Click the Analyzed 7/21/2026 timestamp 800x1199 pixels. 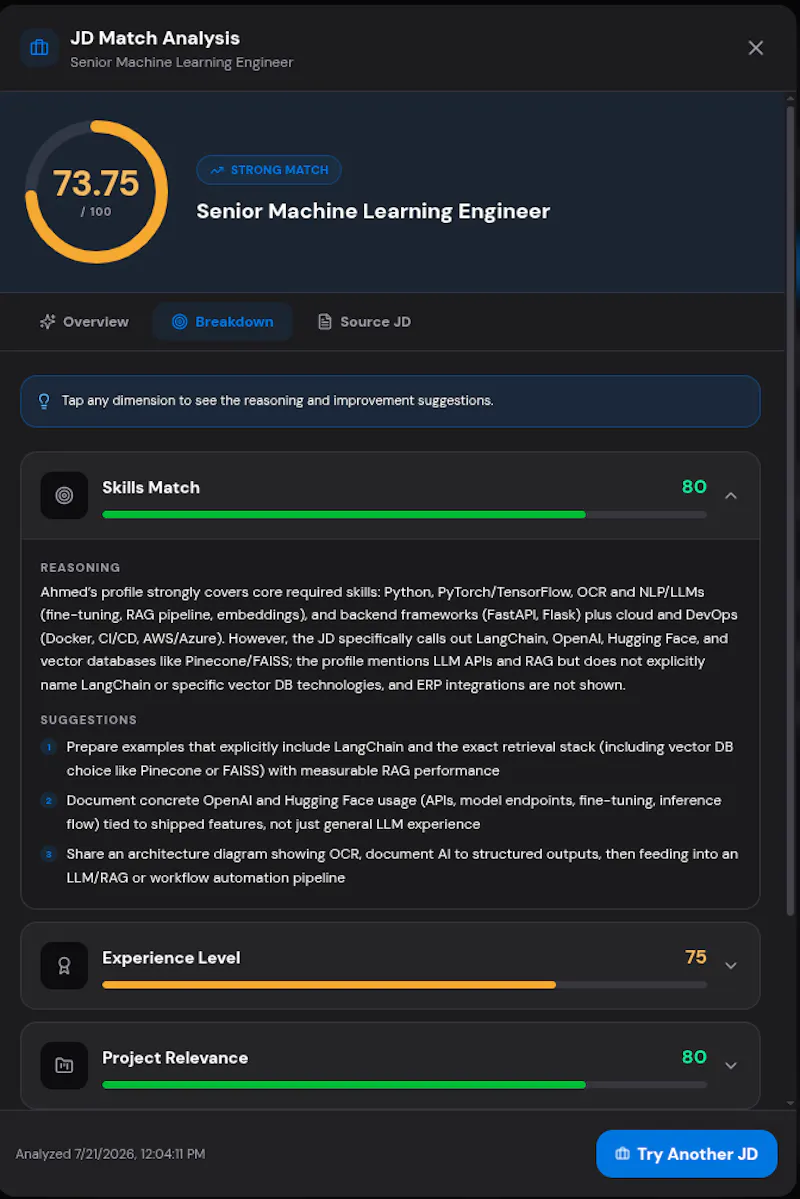click(x=110, y=1154)
